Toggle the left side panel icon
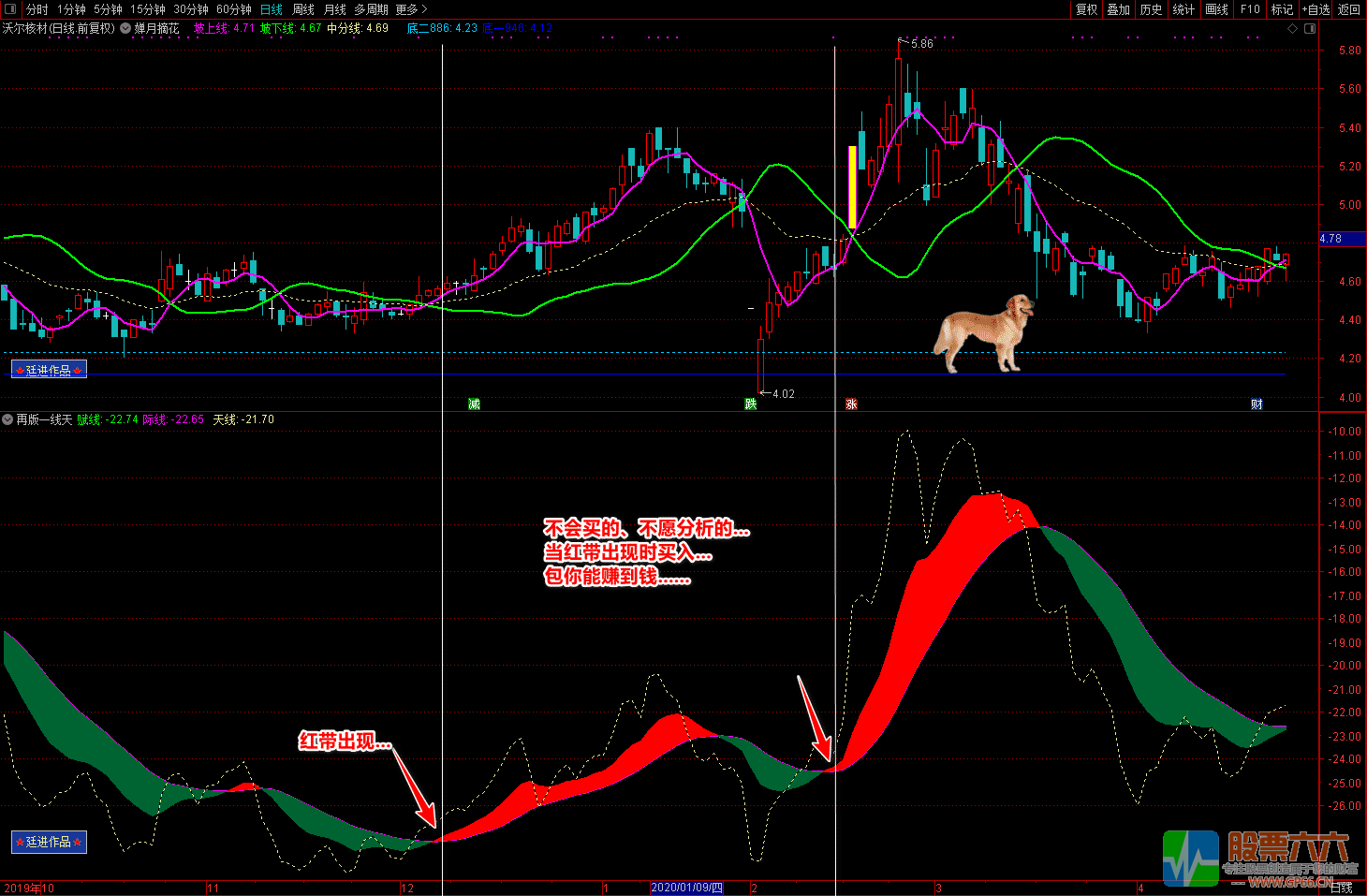1367x896 pixels. click(9, 9)
